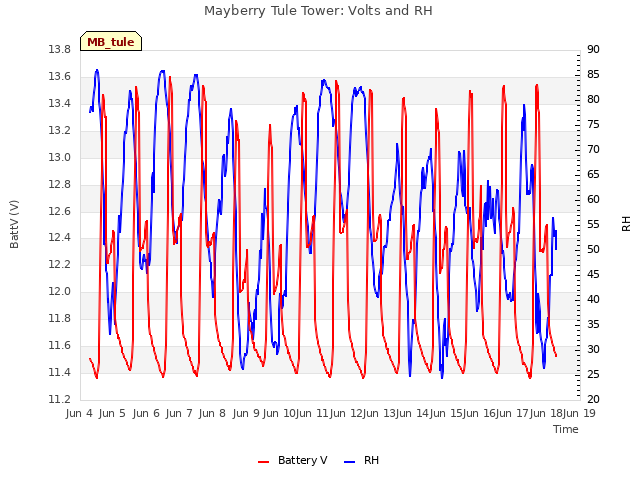Click the 85 right axis tick label

[593, 74]
